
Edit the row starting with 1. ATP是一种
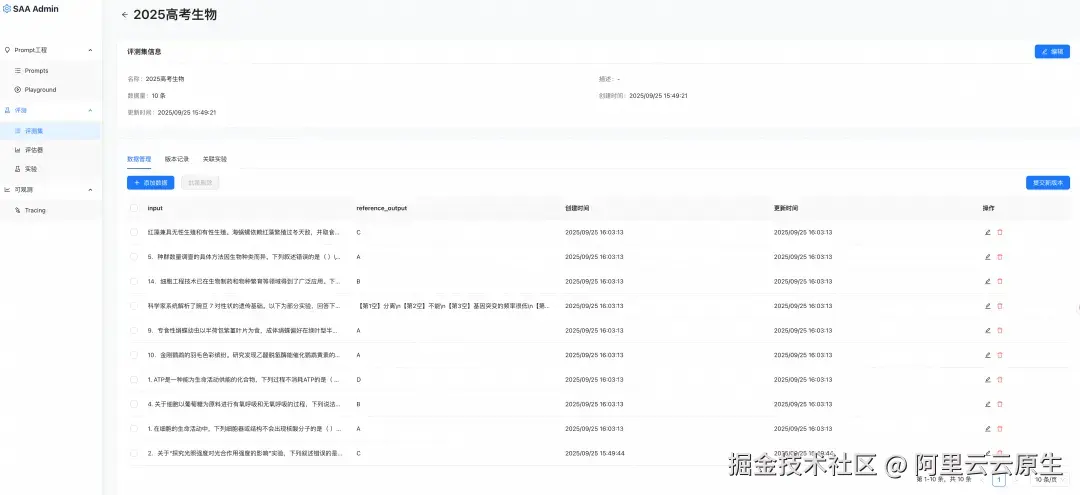click(x=987, y=379)
